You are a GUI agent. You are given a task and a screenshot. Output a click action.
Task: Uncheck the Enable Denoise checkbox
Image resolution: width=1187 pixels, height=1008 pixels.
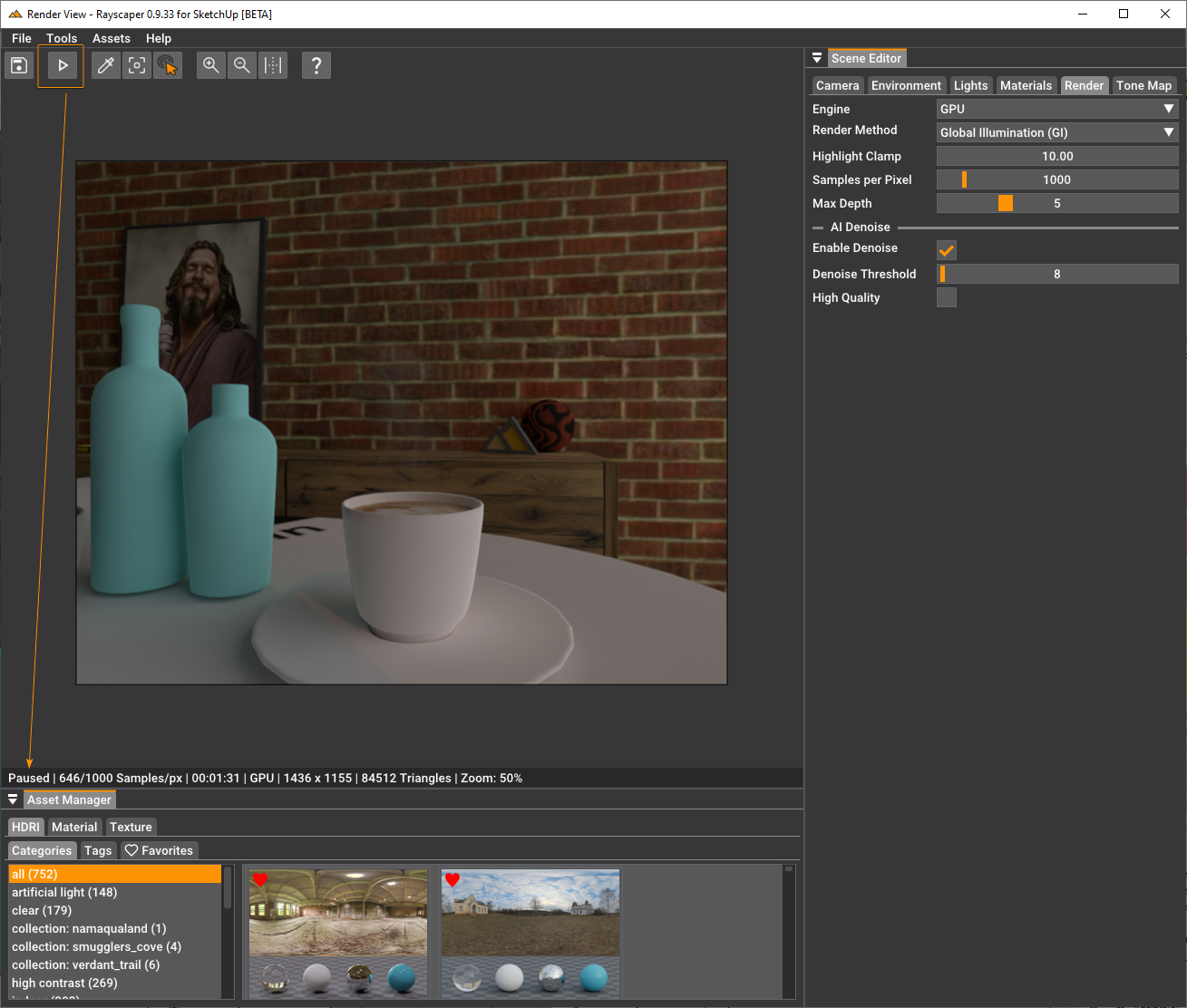[947, 250]
